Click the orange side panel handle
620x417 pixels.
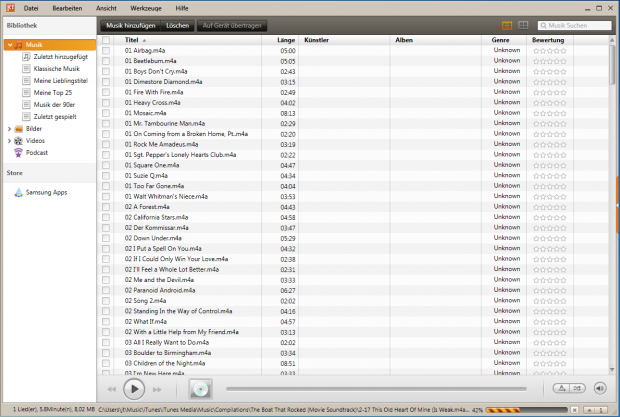(618, 205)
